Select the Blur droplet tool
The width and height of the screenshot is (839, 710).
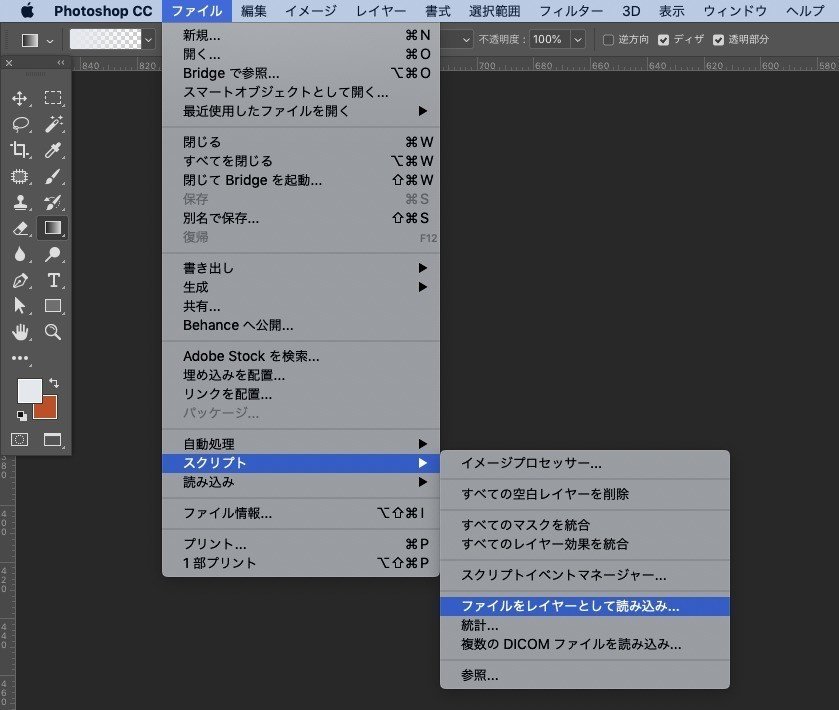pos(20,254)
